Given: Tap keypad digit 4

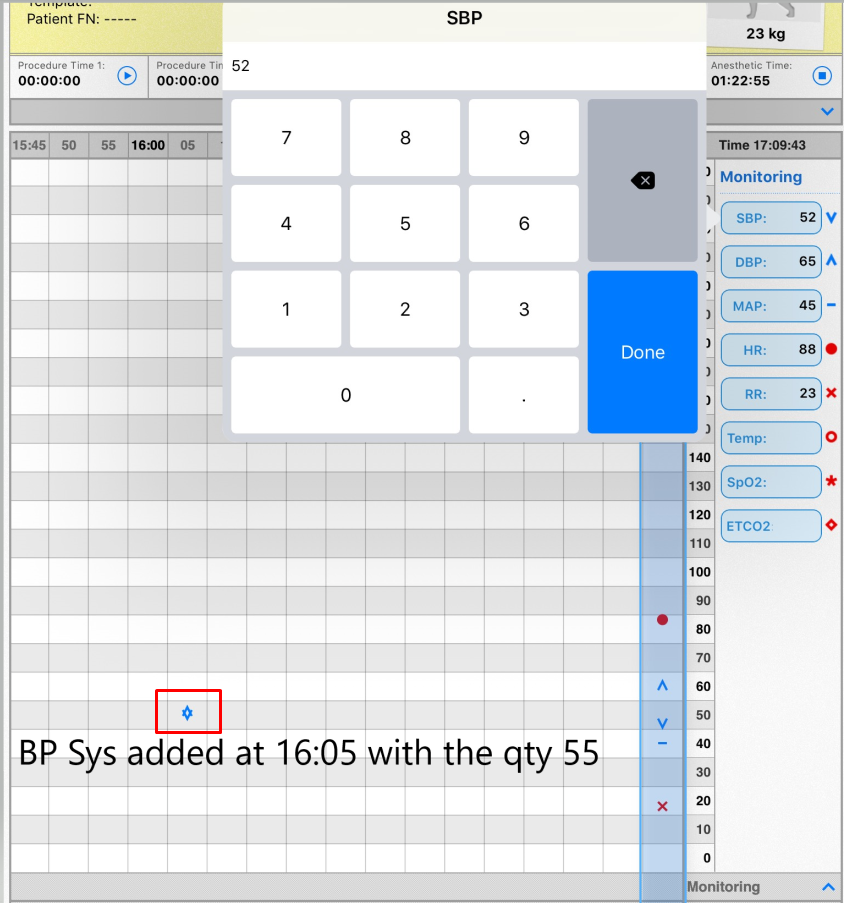Looking at the screenshot, I should pyautogui.click(x=286, y=223).
